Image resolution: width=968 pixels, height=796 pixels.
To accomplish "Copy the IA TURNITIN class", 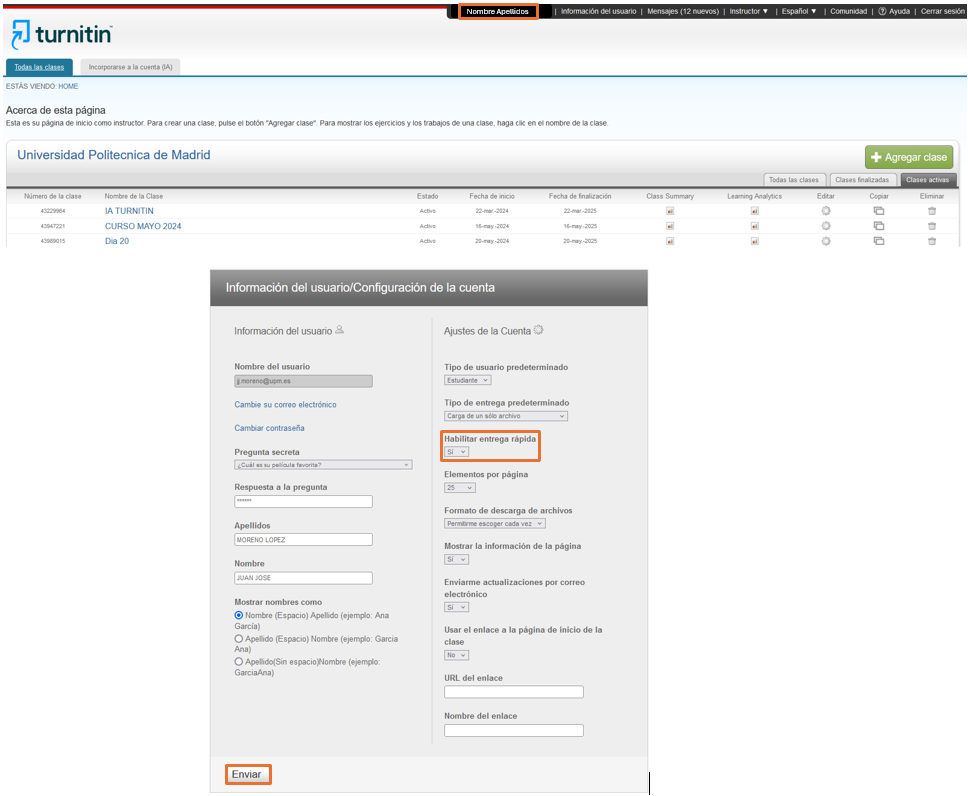I will point(879,211).
